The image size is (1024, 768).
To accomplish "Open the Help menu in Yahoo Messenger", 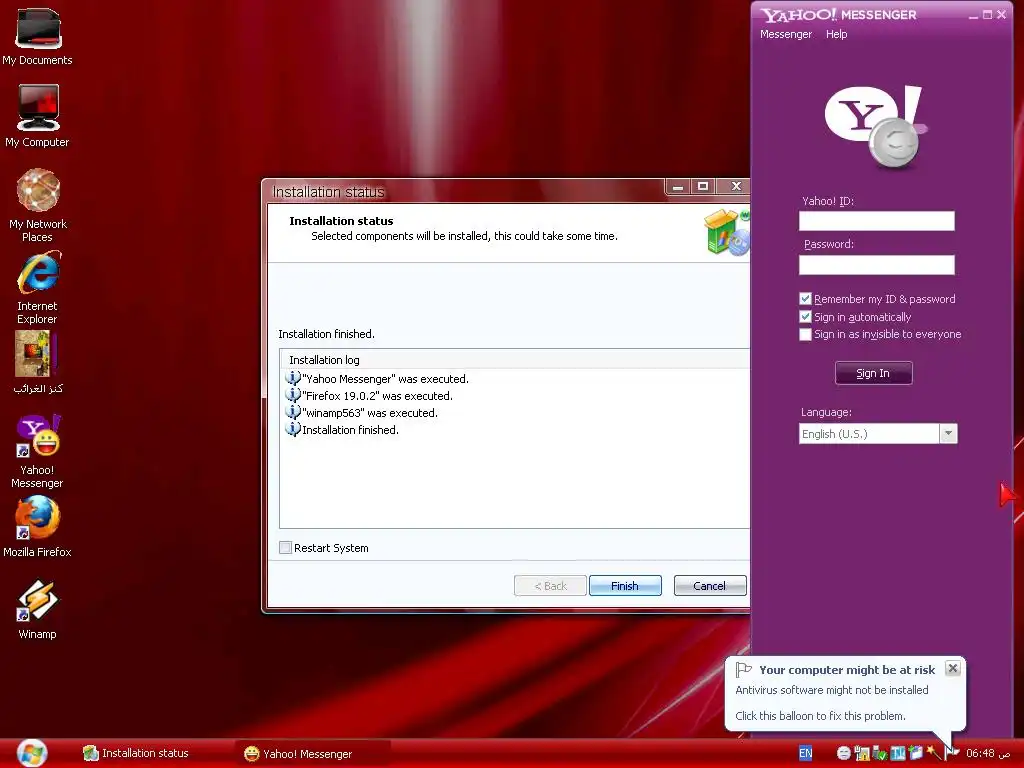I will 836,34.
